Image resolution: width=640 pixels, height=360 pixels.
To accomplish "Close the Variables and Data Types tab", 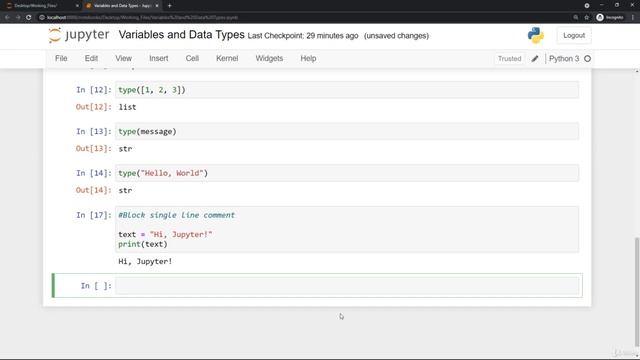I will point(157,6).
